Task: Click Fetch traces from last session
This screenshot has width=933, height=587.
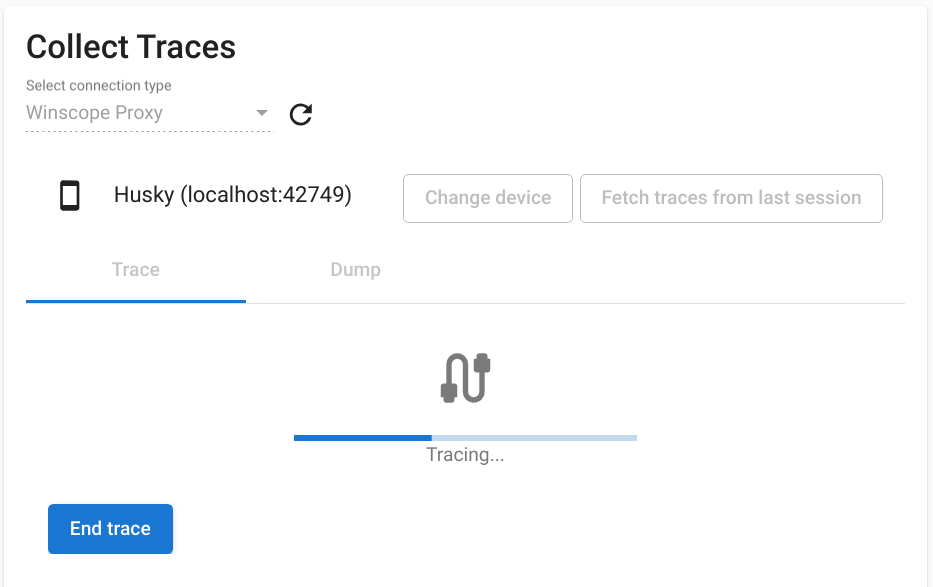Action: click(x=731, y=198)
